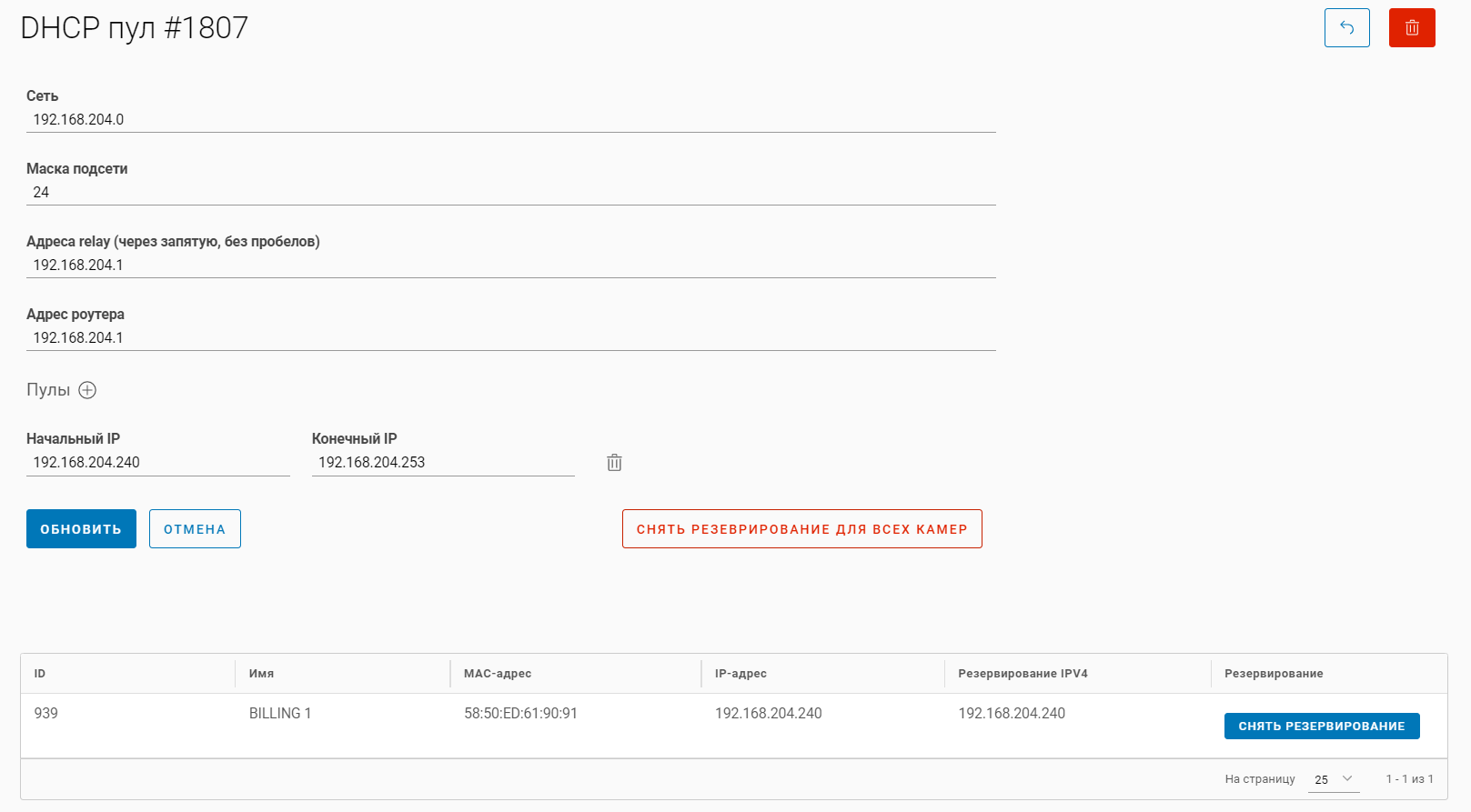This screenshot has width=1471, height=812.
Task: Click the Конечный IP field
Action: [x=443, y=462]
